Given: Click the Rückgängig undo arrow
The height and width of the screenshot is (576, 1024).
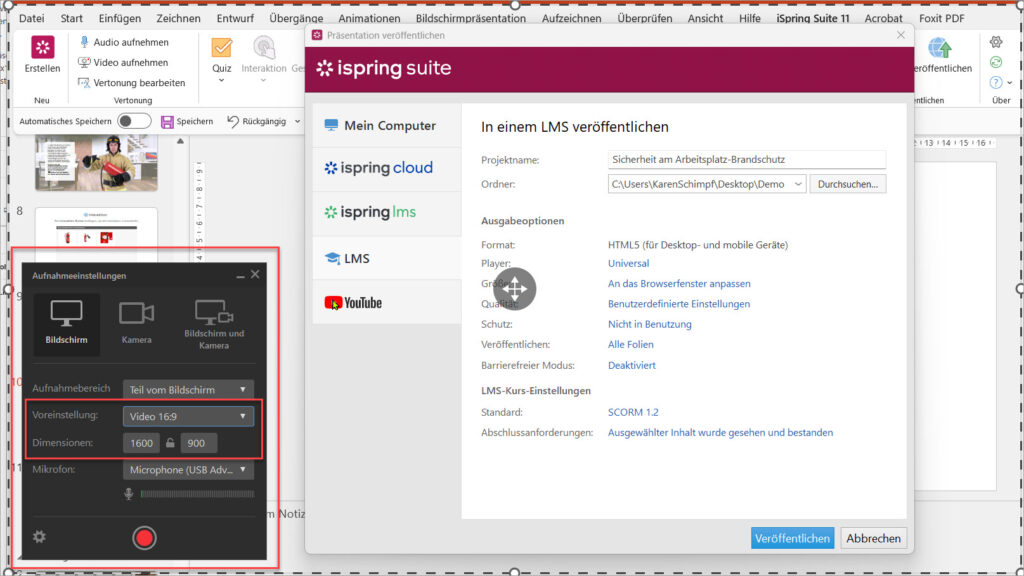Looking at the screenshot, I should click(x=232, y=121).
